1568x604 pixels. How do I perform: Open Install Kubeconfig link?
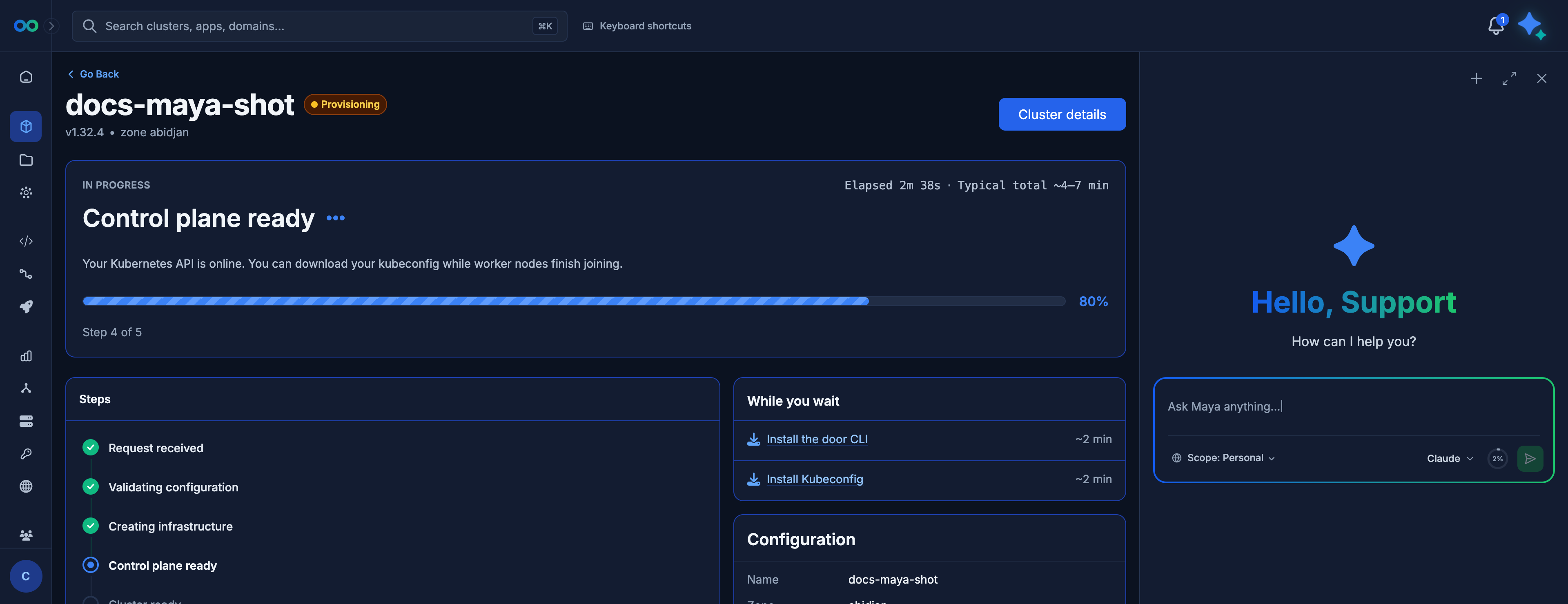815,479
